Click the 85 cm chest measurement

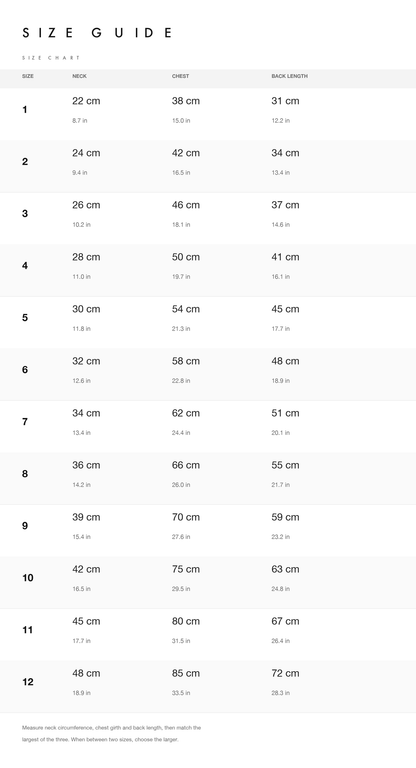click(186, 673)
